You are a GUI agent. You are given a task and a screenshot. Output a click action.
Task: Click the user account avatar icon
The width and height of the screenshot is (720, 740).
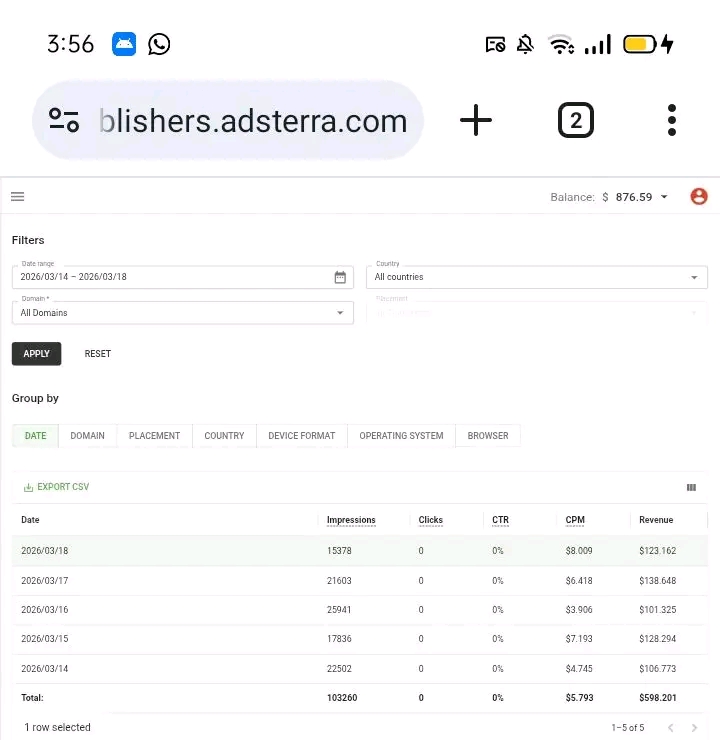click(699, 197)
